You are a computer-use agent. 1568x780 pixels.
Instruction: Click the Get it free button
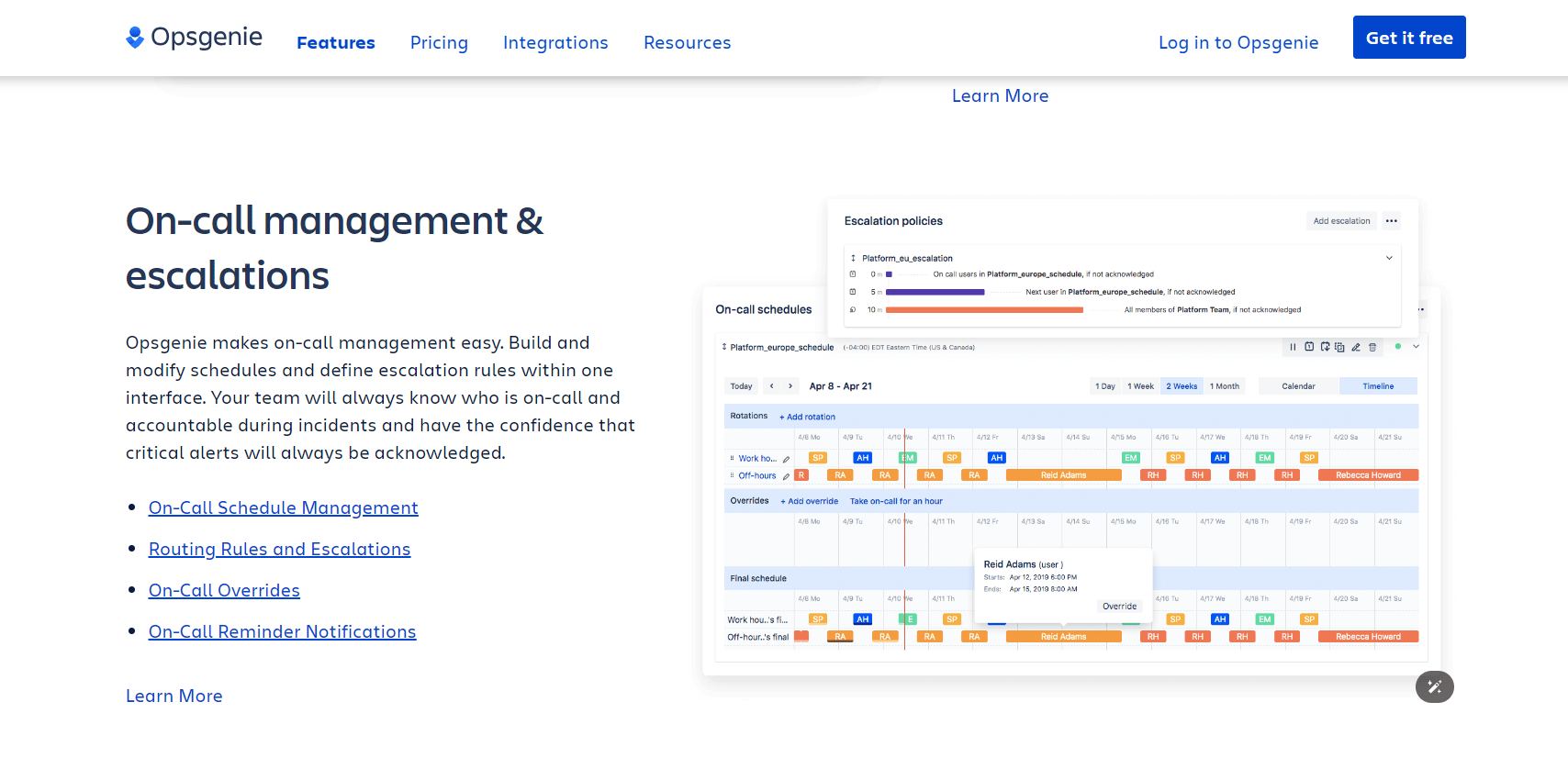pyautogui.click(x=1409, y=38)
